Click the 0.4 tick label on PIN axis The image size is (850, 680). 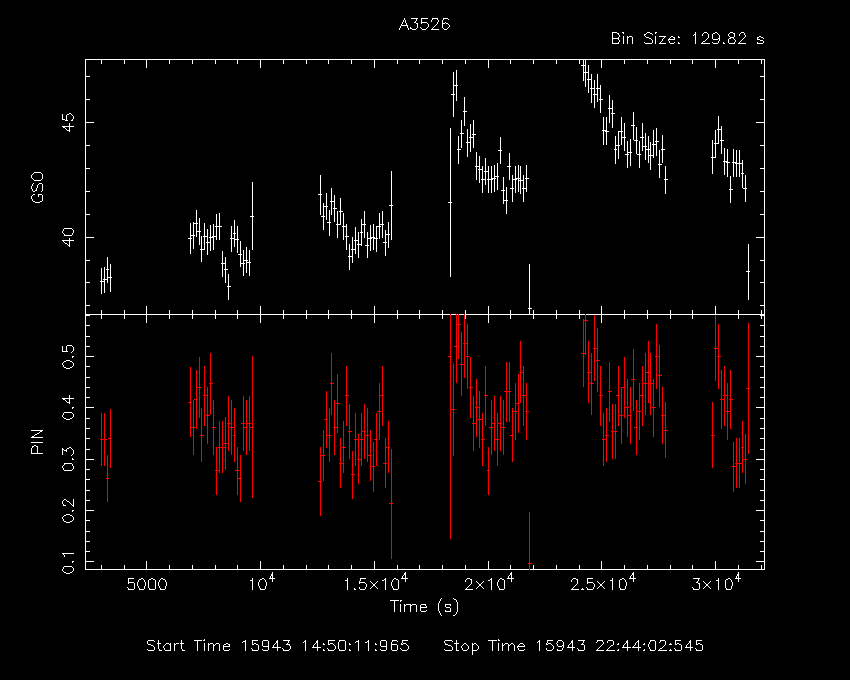click(x=69, y=407)
